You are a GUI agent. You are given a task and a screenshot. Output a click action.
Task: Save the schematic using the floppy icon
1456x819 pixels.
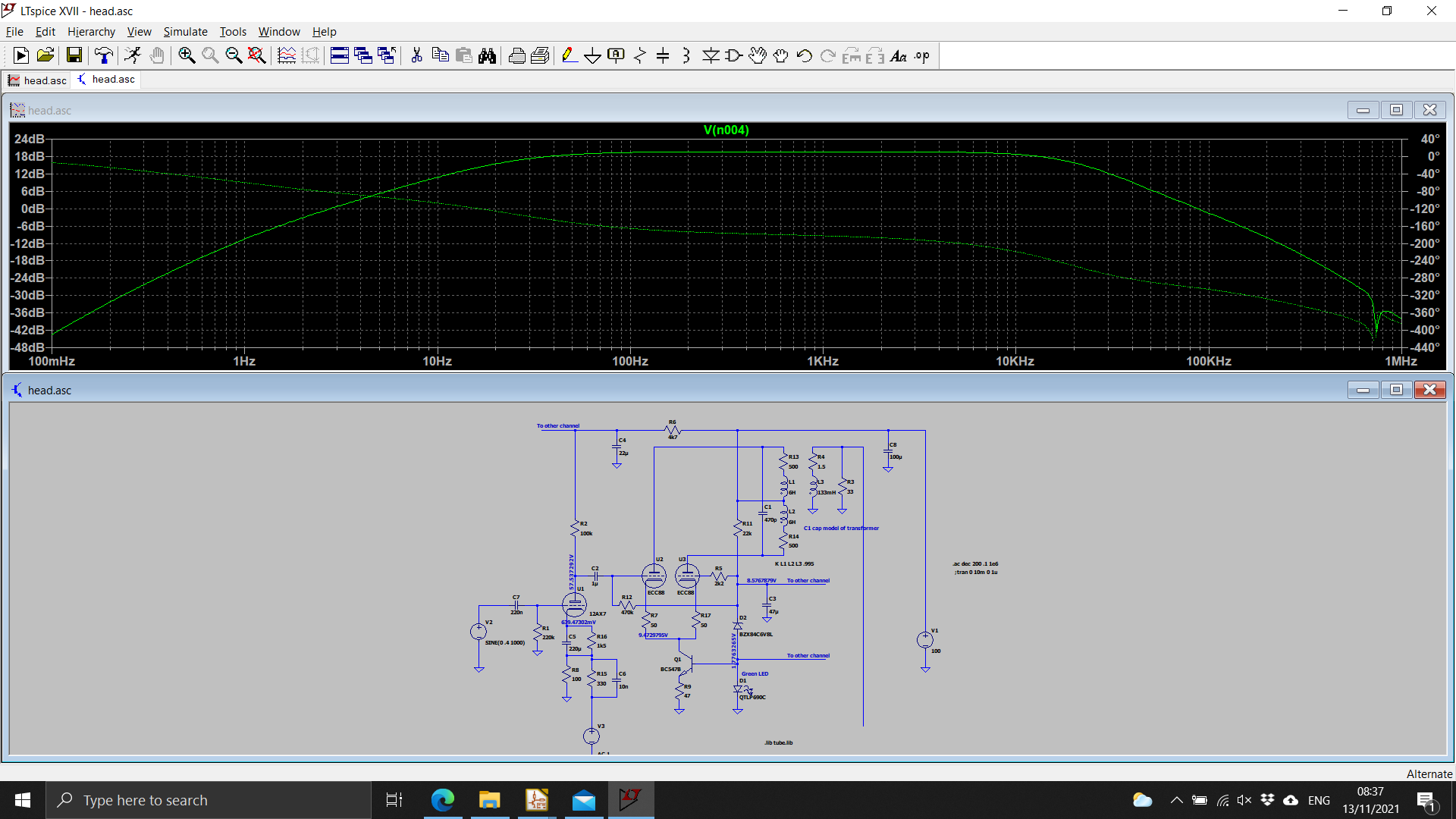click(x=74, y=55)
